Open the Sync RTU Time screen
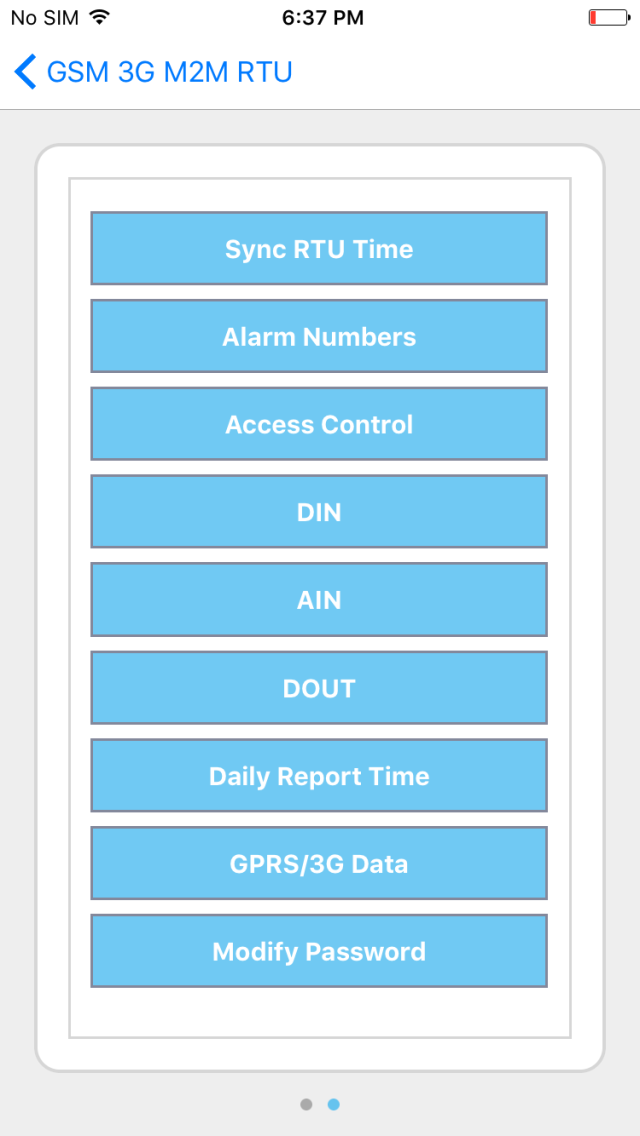640x1136 pixels. click(319, 248)
